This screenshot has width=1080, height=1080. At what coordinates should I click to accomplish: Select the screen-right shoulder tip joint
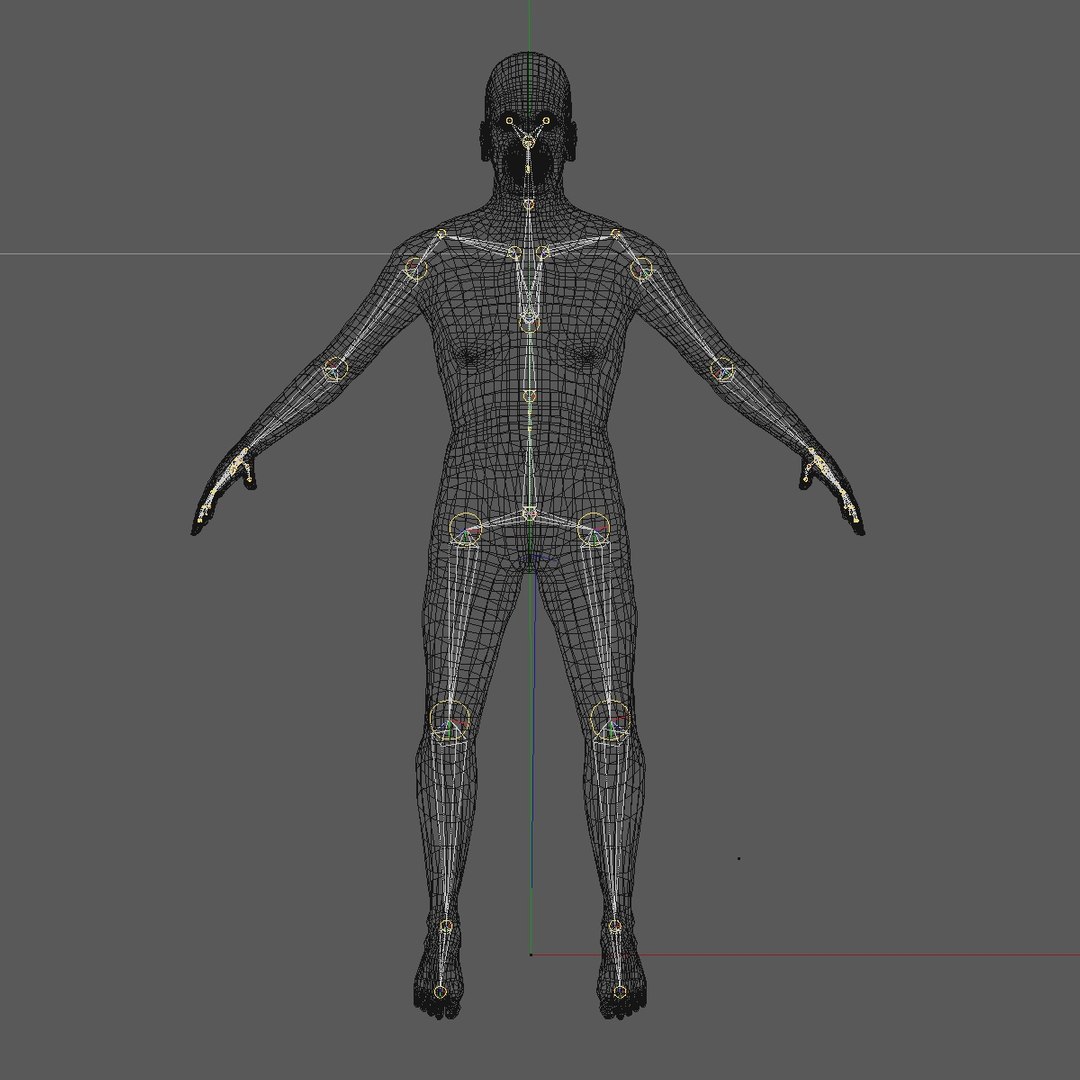pos(616,234)
